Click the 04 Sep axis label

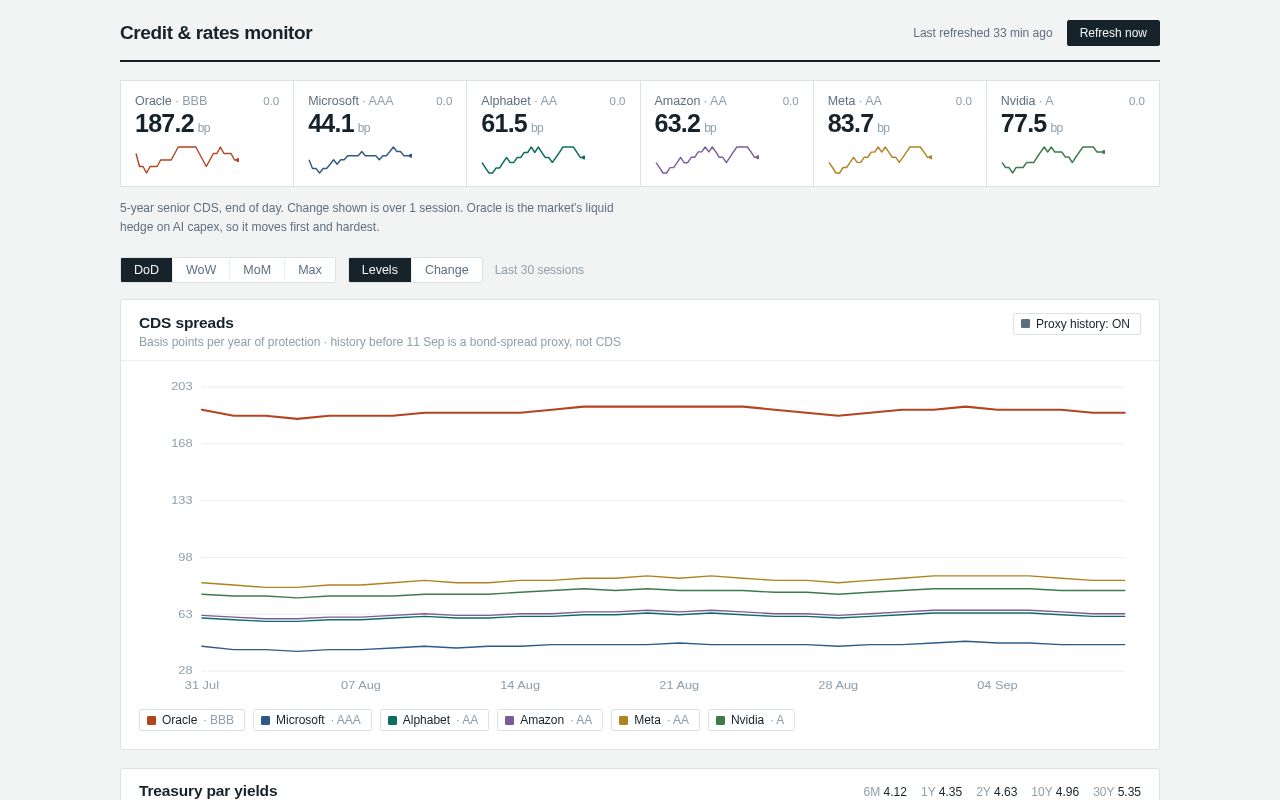pyautogui.click(x=997, y=685)
